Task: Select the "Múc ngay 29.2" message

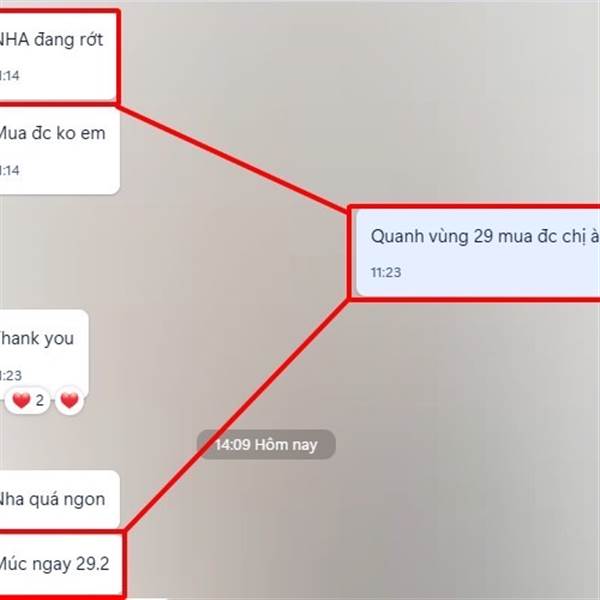Action: 60,564
